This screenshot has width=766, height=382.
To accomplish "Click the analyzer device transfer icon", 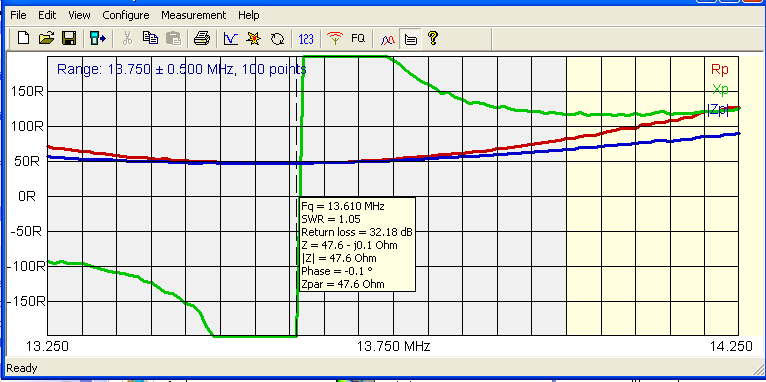I will click(x=97, y=38).
